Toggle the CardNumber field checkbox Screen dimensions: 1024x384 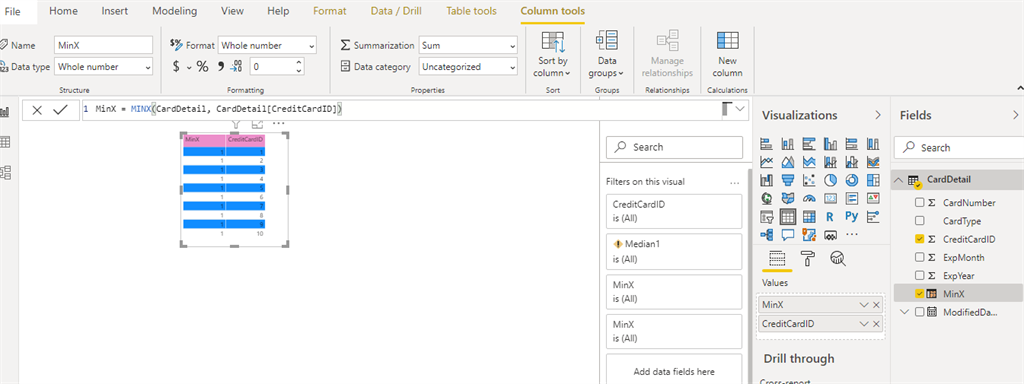click(920, 203)
